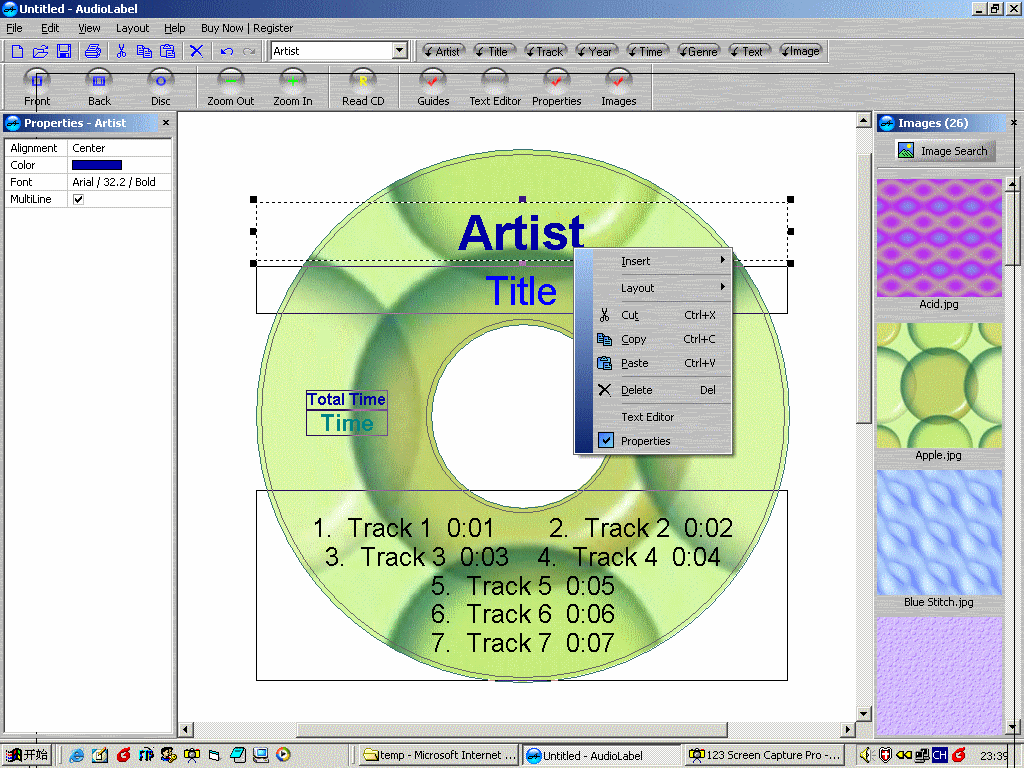Switch to the Front label view
The image size is (1024, 768).
pos(36,87)
